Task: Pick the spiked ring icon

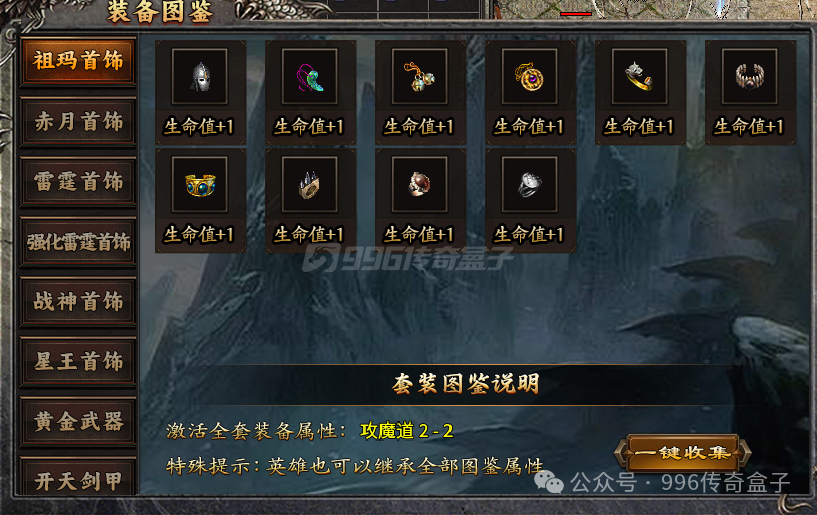Action: (x=310, y=185)
